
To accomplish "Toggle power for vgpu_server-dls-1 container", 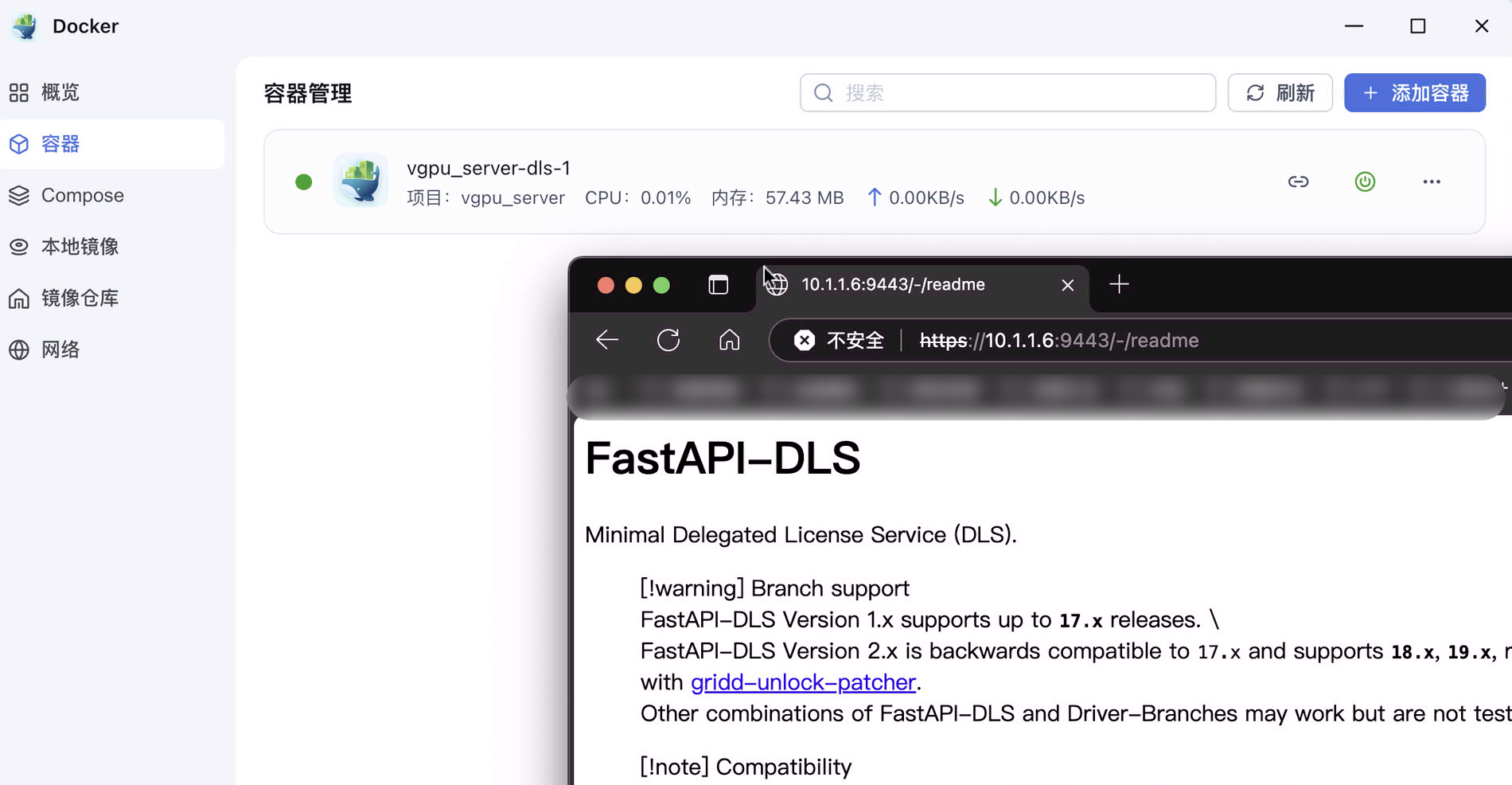I will pyautogui.click(x=1365, y=182).
